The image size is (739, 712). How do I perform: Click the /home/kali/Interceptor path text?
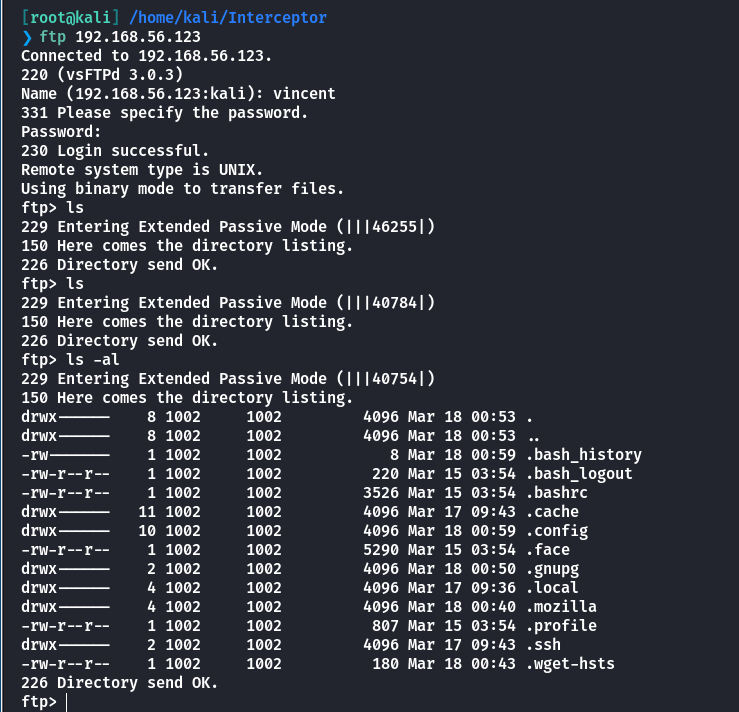click(x=228, y=18)
